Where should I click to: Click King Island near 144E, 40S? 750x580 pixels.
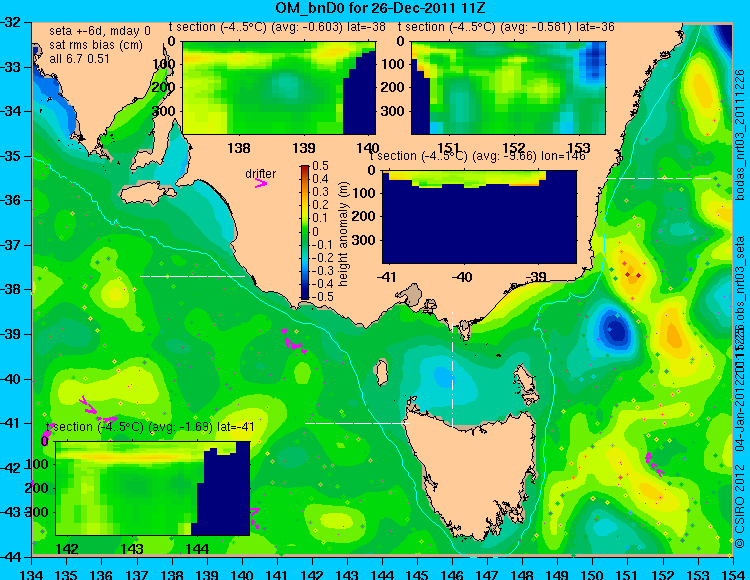pyautogui.click(x=381, y=373)
